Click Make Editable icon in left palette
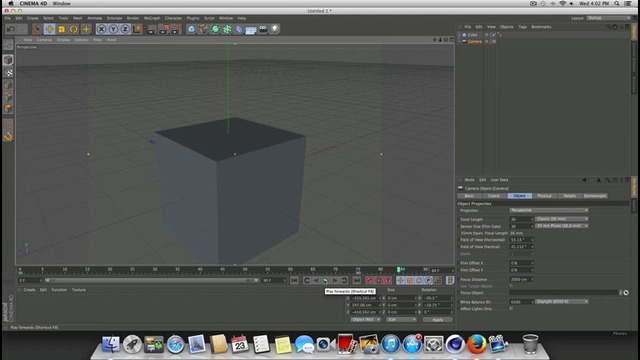 pos(8,45)
